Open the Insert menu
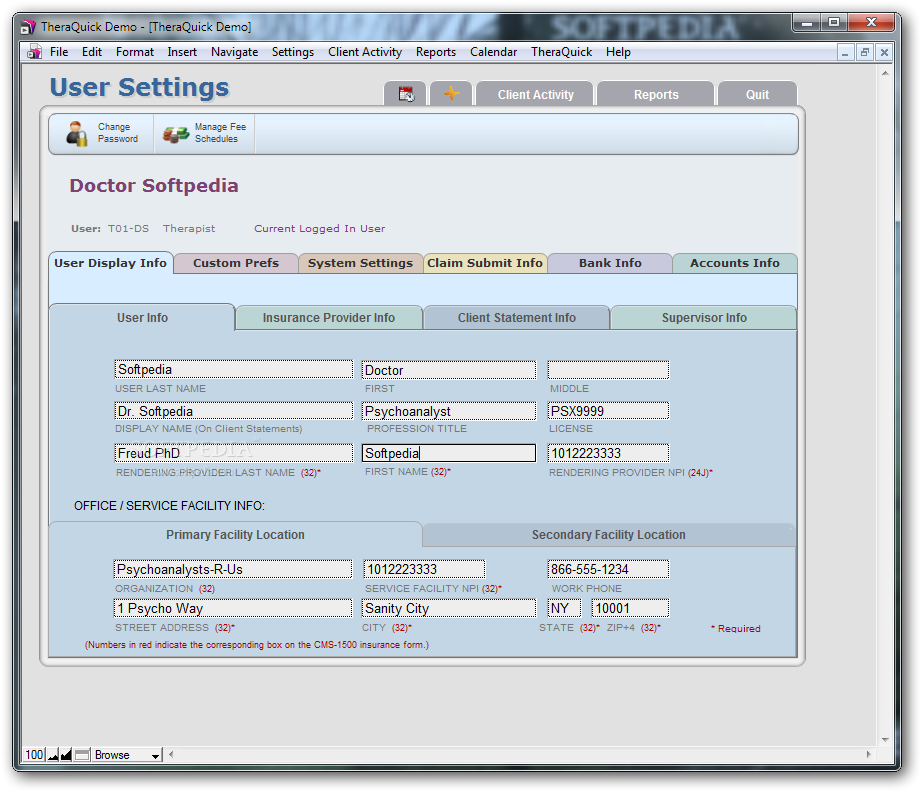The height and width of the screenshot is (792, 922). pos(182,52)
